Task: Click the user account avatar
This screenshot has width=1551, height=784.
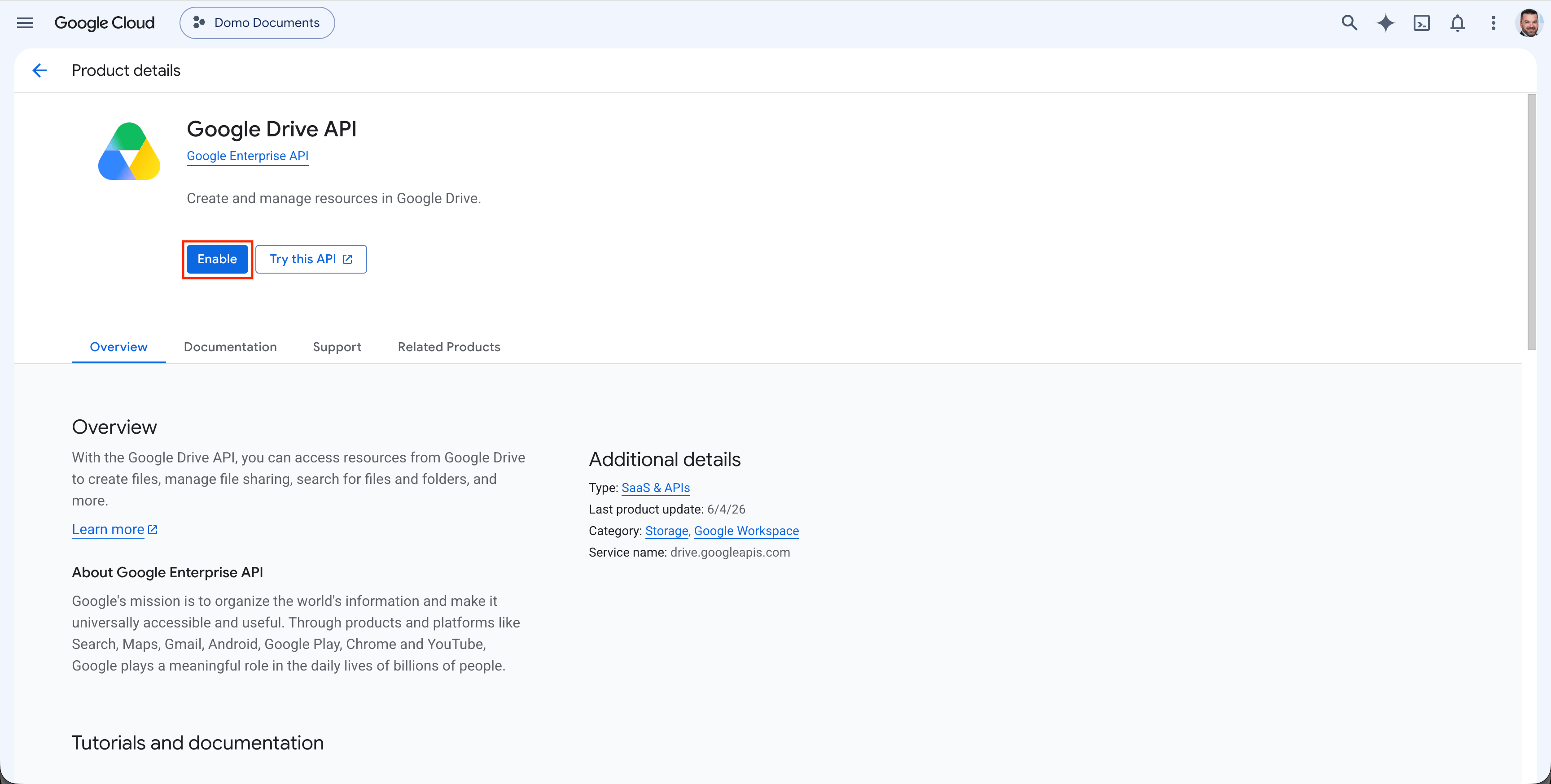Action: pos(1529,23)
